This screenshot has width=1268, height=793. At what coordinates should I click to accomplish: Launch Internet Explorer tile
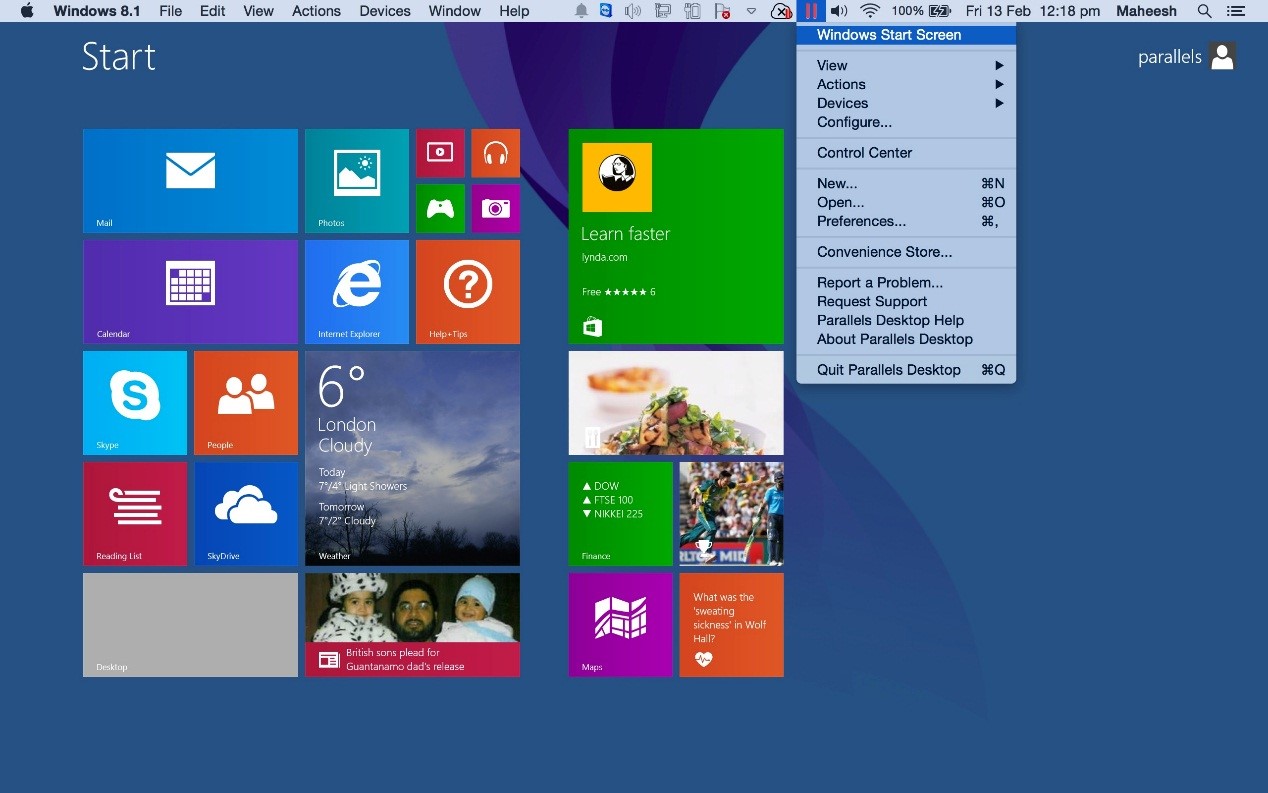pyautogui.click(x=357, y=292)
